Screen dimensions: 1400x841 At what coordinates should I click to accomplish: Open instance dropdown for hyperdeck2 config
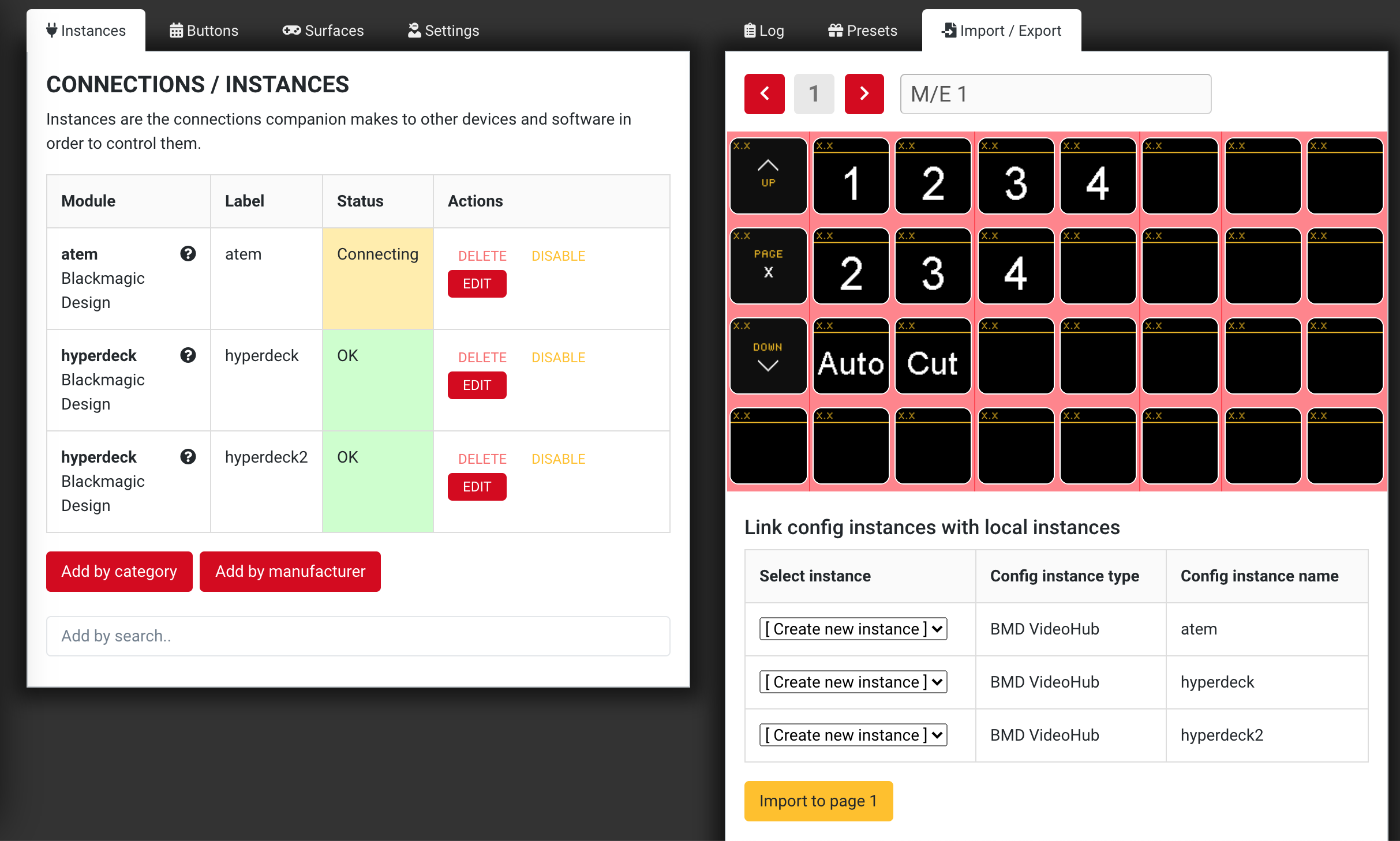(853, 735)
